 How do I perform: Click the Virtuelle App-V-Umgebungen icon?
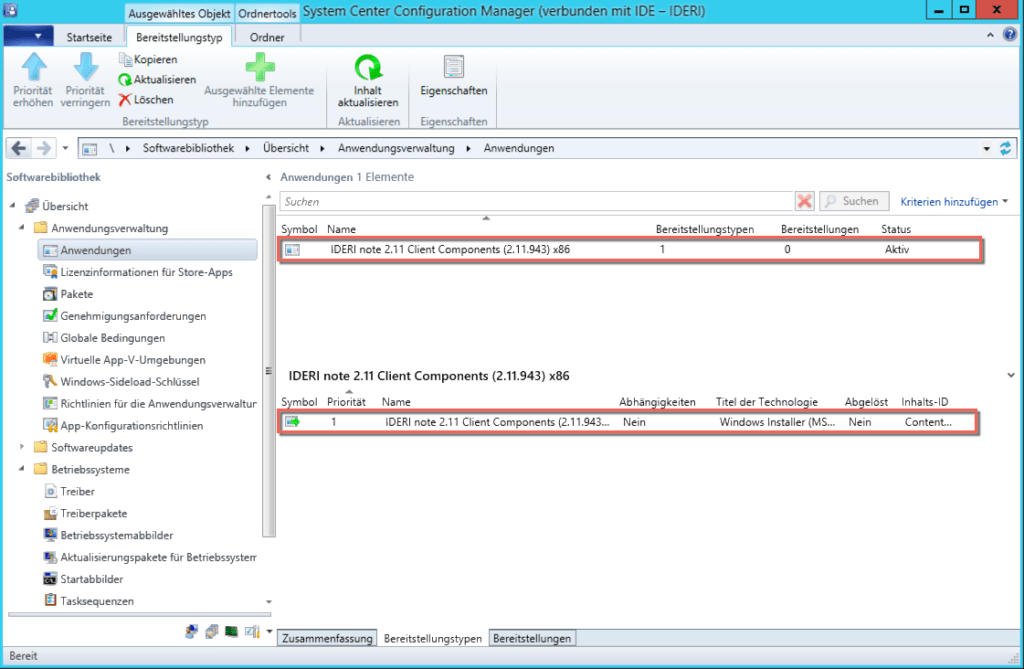pyautogui.click(x=50, y=359)
